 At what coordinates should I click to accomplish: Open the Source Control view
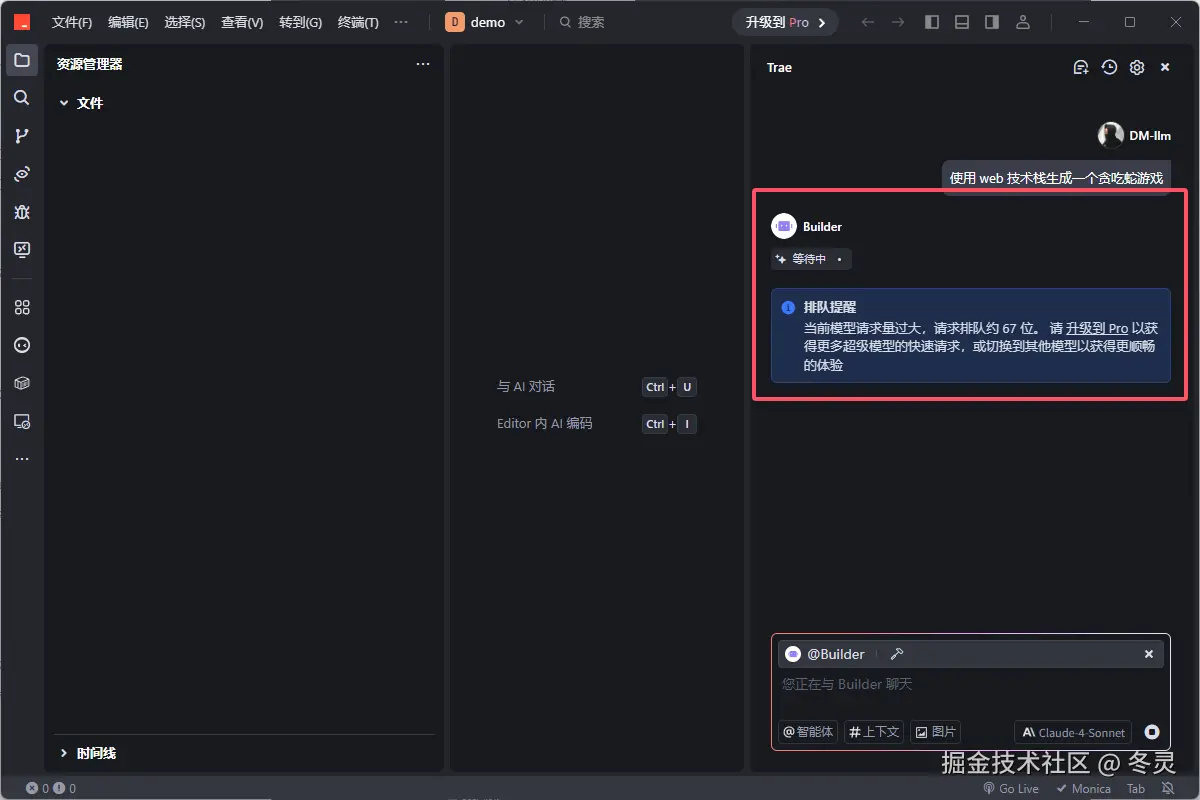click(x=22, y=135)
